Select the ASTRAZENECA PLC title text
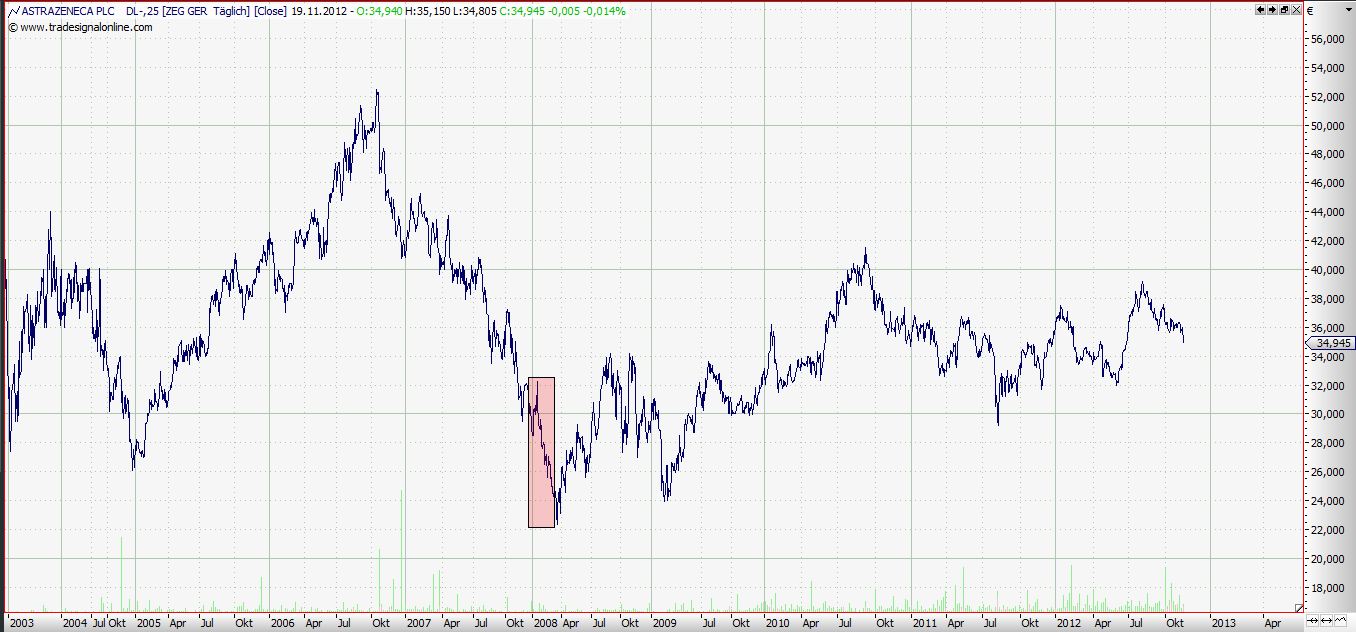The width and height of the screenshot is (1356, 632). click(66, 11)
